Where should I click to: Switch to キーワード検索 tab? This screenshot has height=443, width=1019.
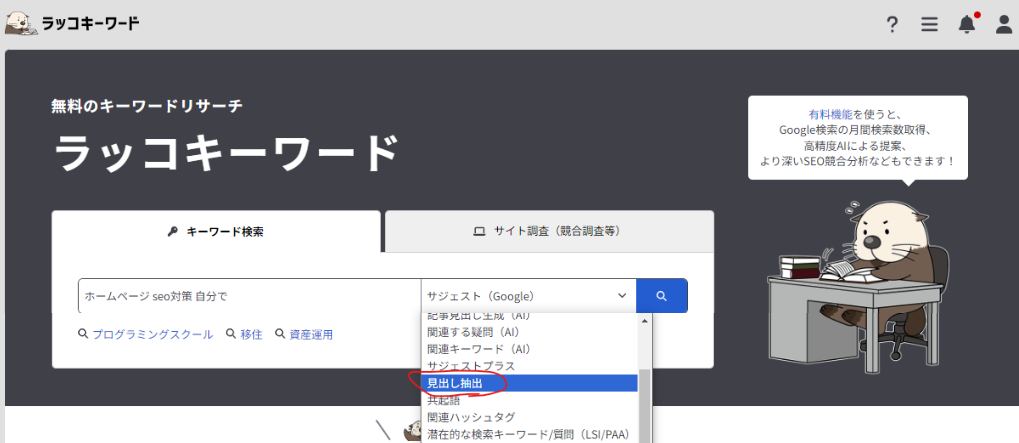pyautogui.click(x=216, y=231)
